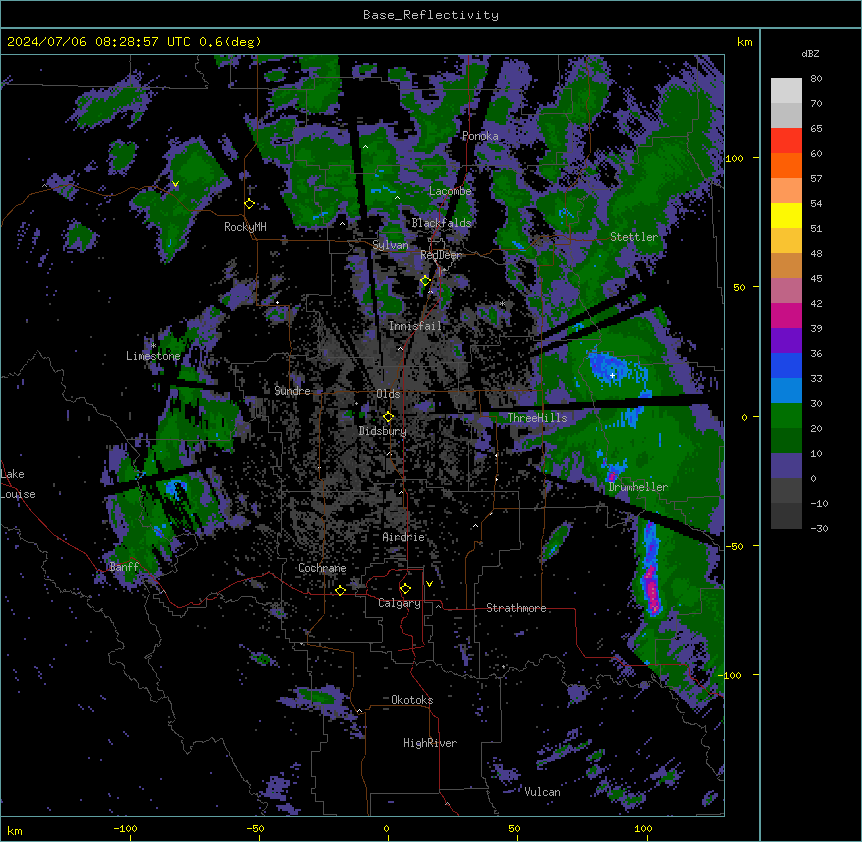Select the Sundre label
The height and width of the screenshot is (842, 862).
tap(292, 391)
